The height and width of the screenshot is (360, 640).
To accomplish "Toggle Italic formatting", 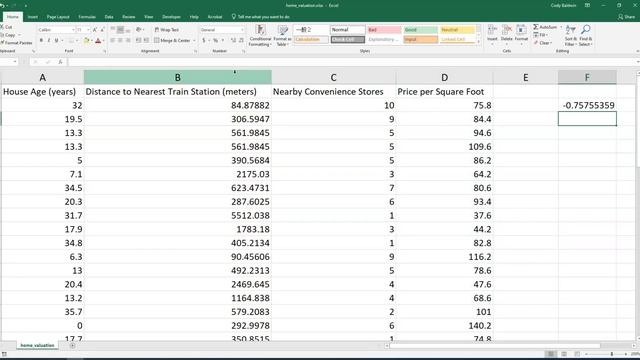I will [x=49, y=40].
